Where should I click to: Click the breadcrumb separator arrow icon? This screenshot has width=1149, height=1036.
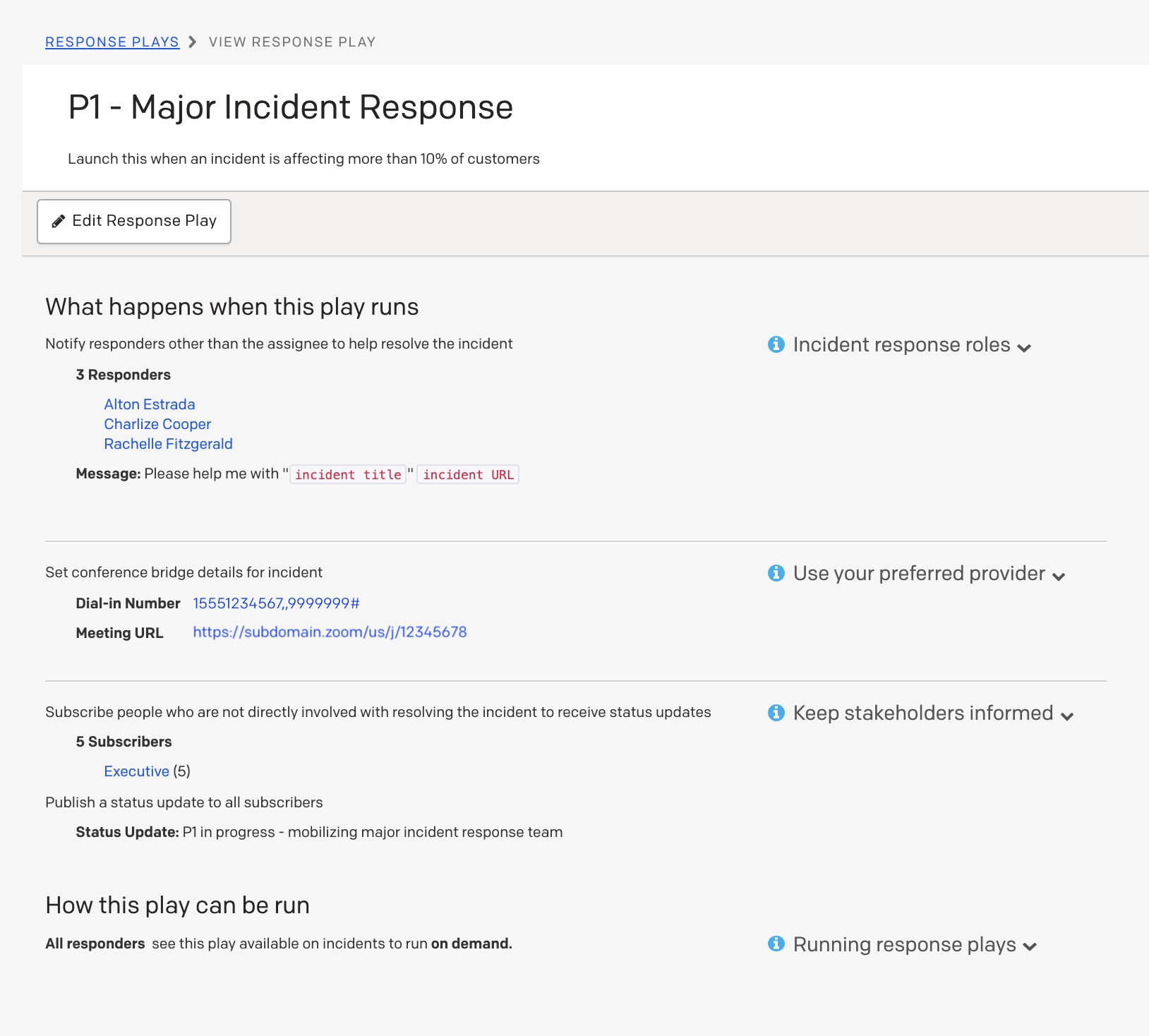click(x=193, y=42)
